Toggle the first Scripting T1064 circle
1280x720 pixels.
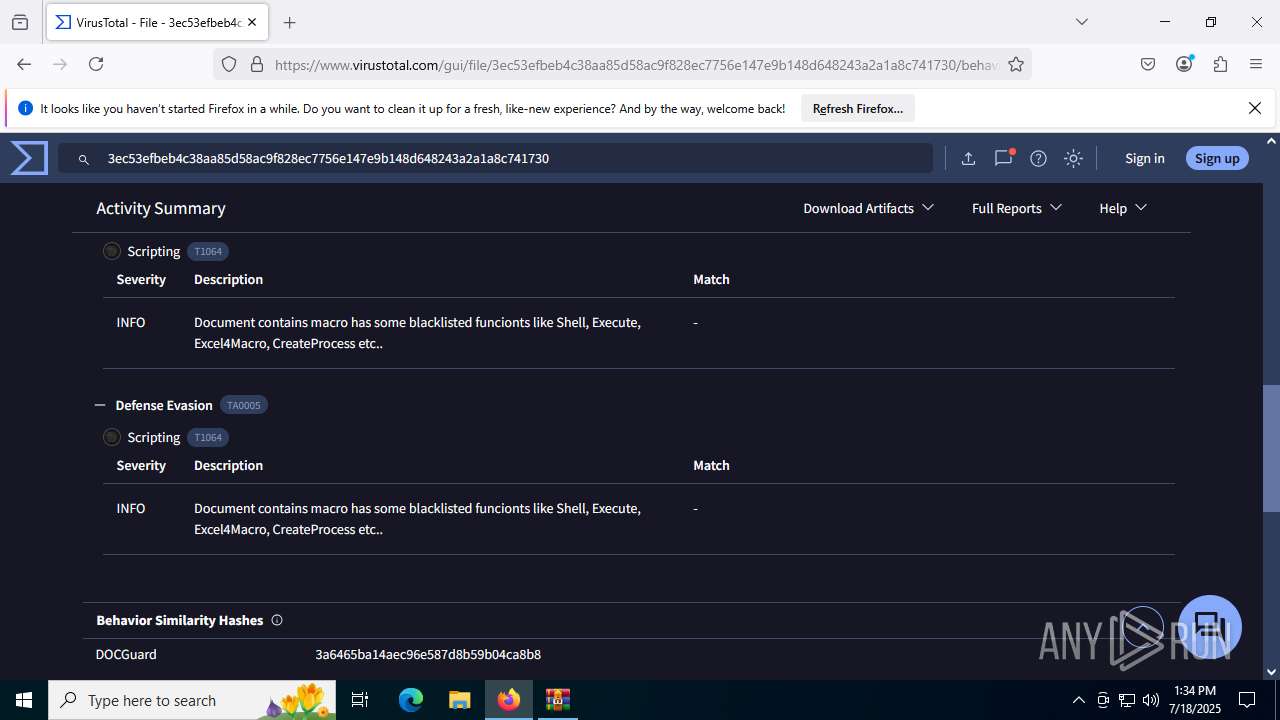click(x=112, y=251)
